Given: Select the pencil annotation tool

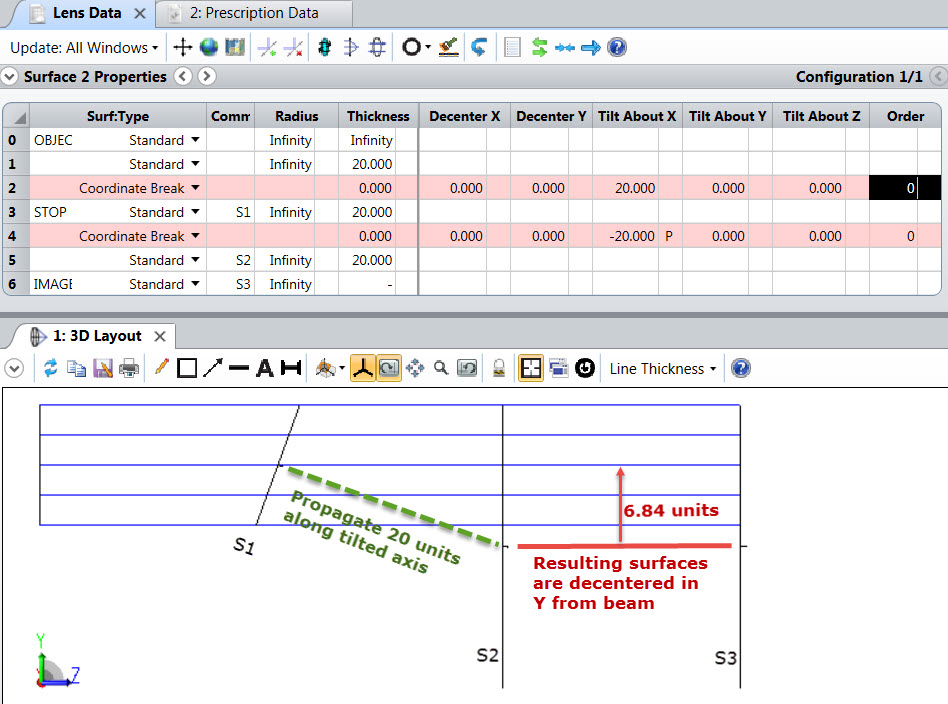Looking at the screenshot, I should [x=161, y=367].
